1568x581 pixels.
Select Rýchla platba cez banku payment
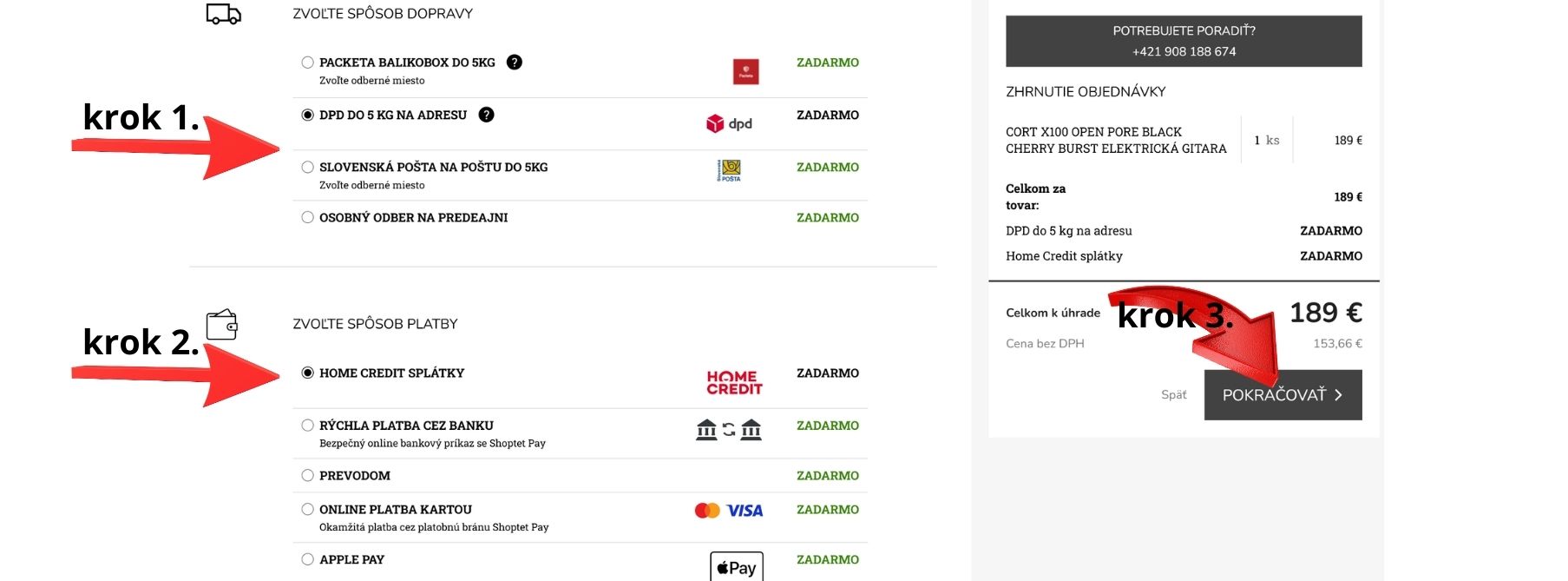point(307,426)
